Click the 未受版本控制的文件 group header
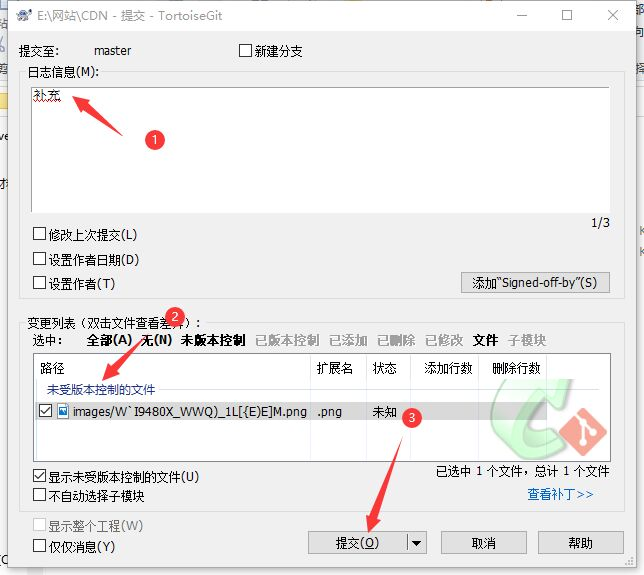Image resolution: width=644 pixels, height=575 pixels. coord(101,389)
